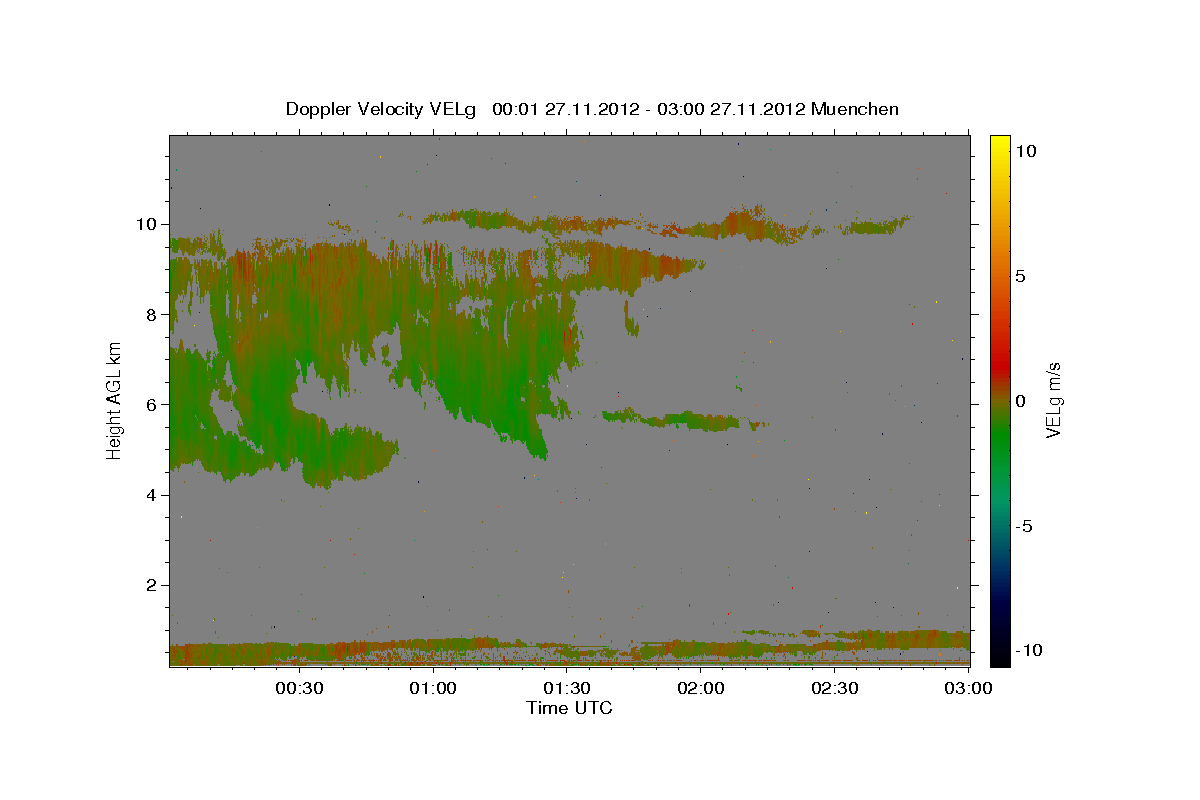Click the 'Time UTC' axis label
This screenshot has width=1200, height=800.
tap(569, 708)
